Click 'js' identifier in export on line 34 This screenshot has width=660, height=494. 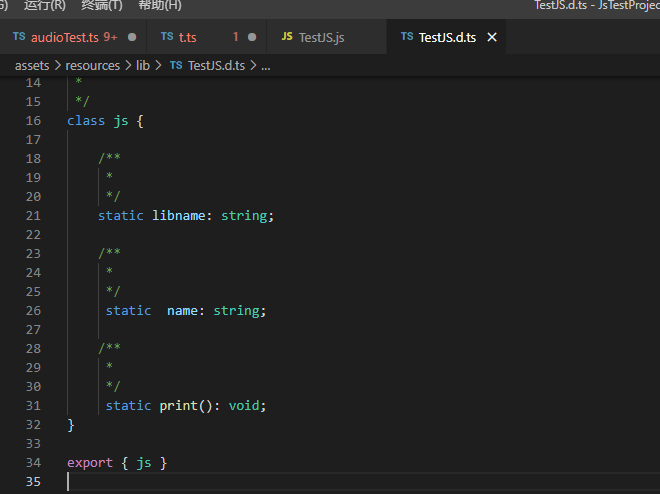144,463
